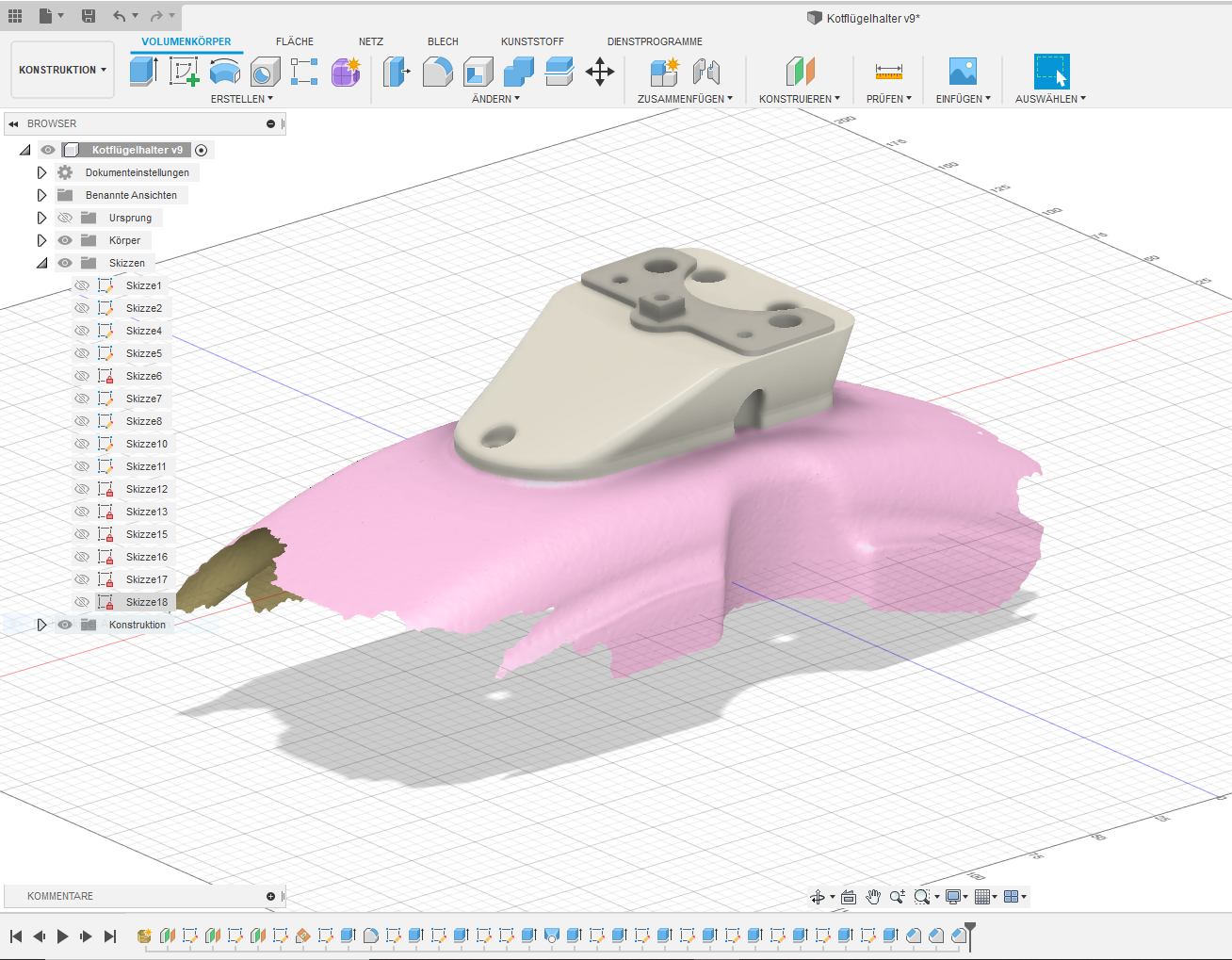Screen dimensions: 1232x960
Task: Click the Fillet tool icon
Action: pyautogui.click(x=437, y=72)
